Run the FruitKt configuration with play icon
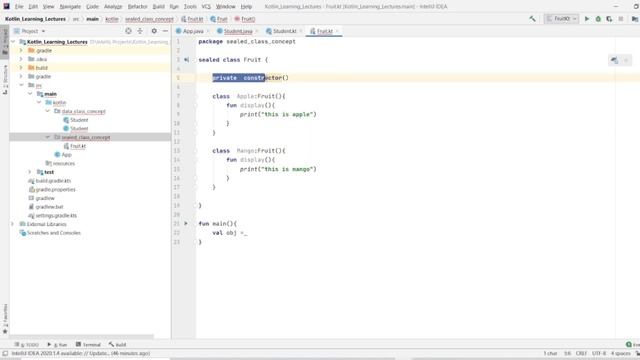 pos(587,19)
